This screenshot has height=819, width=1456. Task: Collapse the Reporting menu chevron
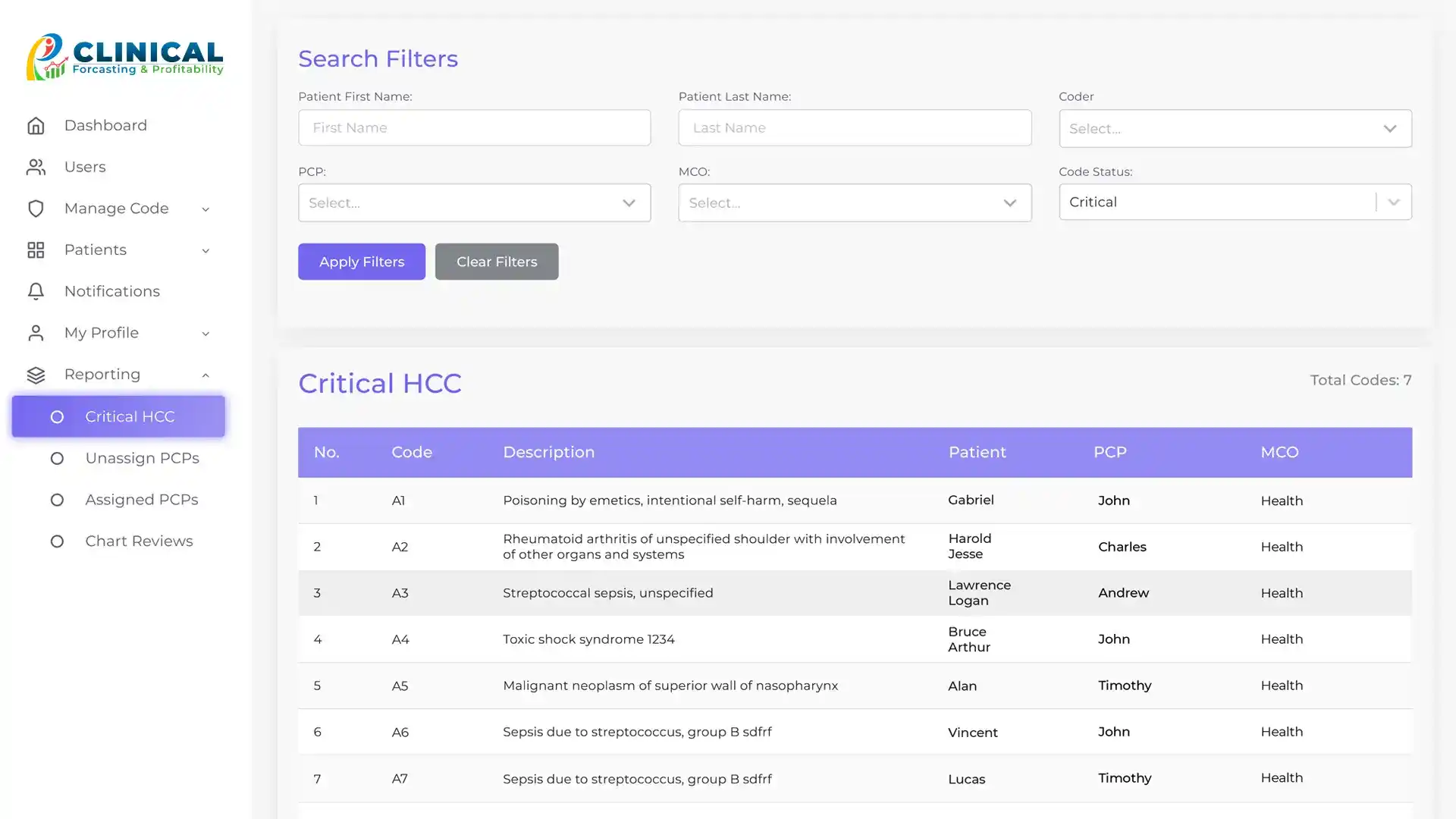point(206,375)
